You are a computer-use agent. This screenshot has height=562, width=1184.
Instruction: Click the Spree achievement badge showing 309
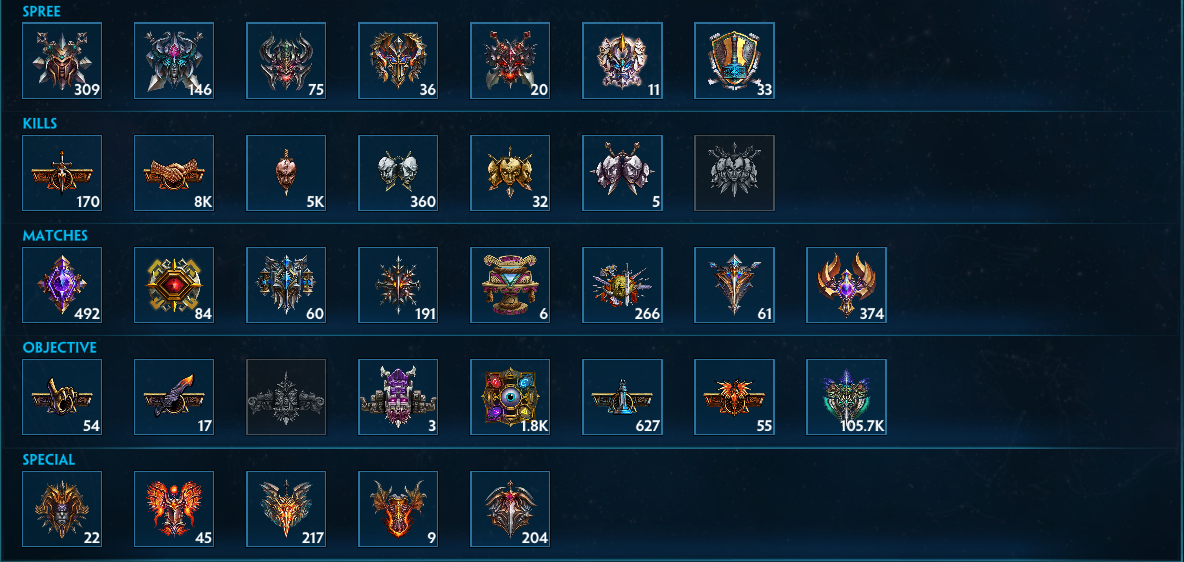pyautogui.click(x=62, y=60)
